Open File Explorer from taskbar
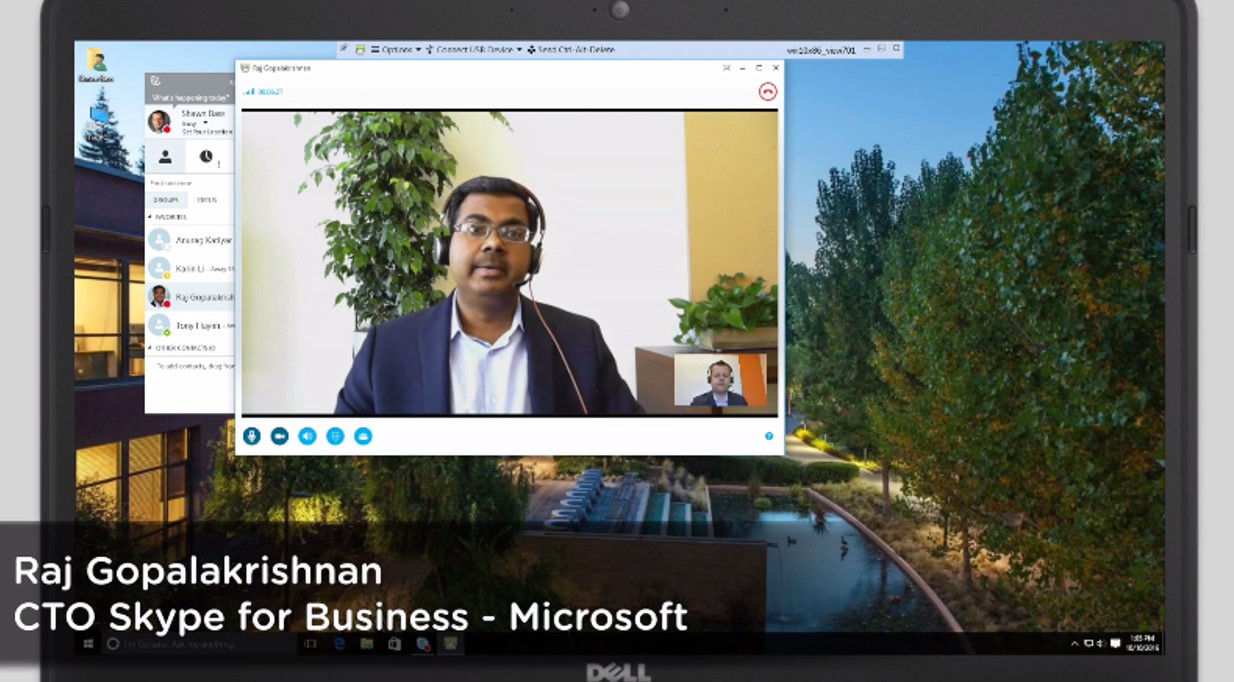1234x682 pixels. click(x=367, y=644)
